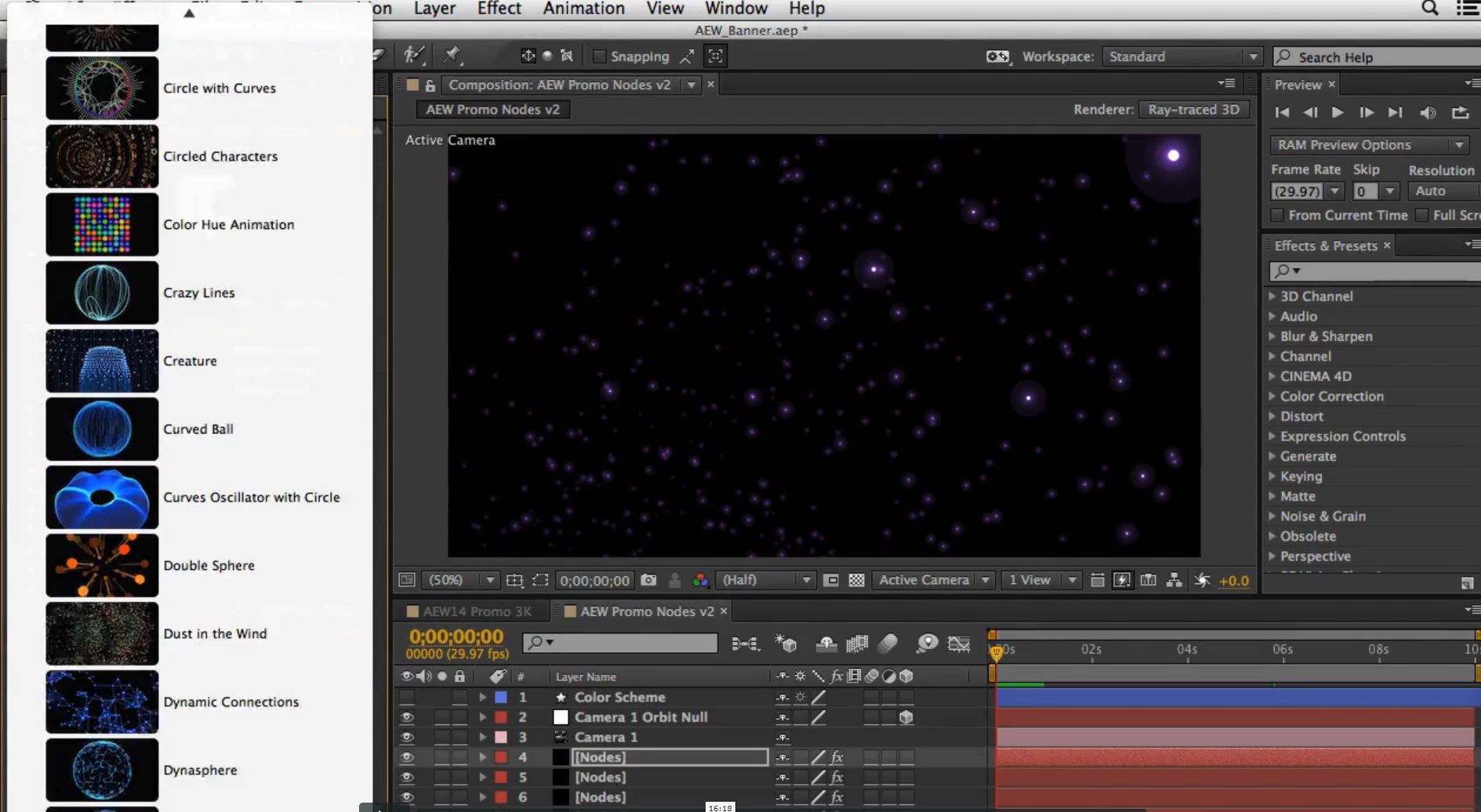Toggle loop option in Preview panel
Image resolution: width=1481 pixels, height=812 pixels.
coord(1460,113)
